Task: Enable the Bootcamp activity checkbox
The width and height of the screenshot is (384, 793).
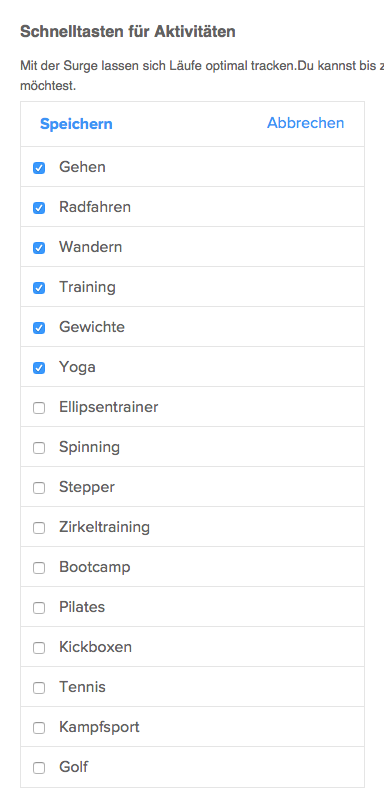Action: (x=39, y=568)
